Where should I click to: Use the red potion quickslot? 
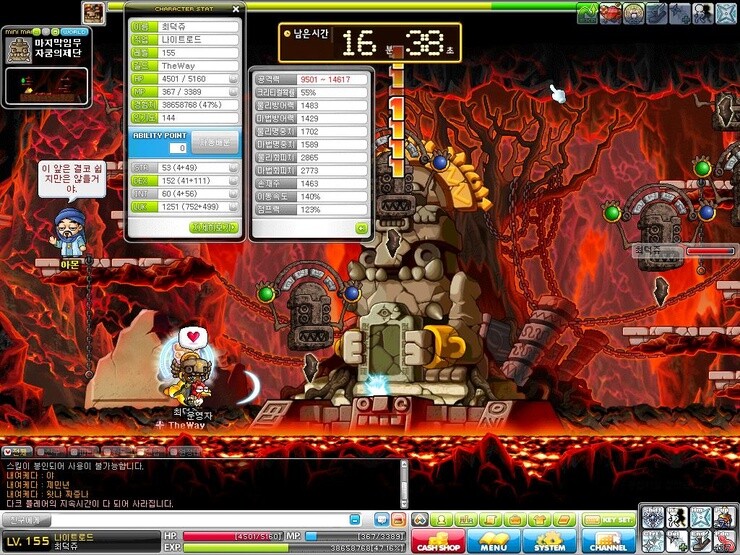[725, 542]
